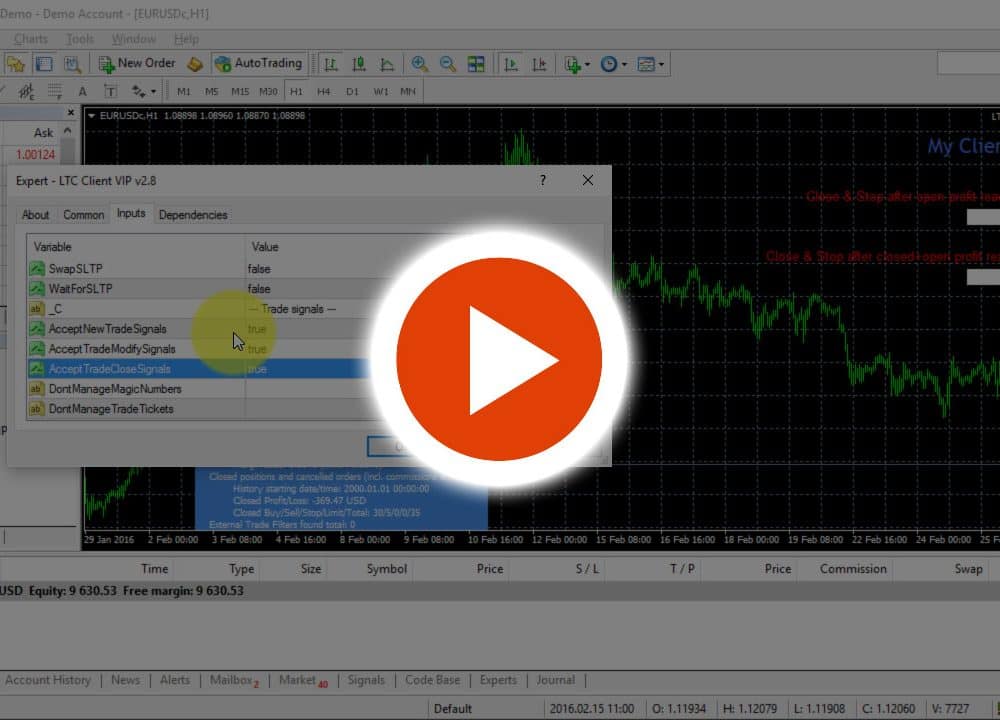Toggle the AutoTrading button
Screen dimensions: 1000x720
coord(260,63)
